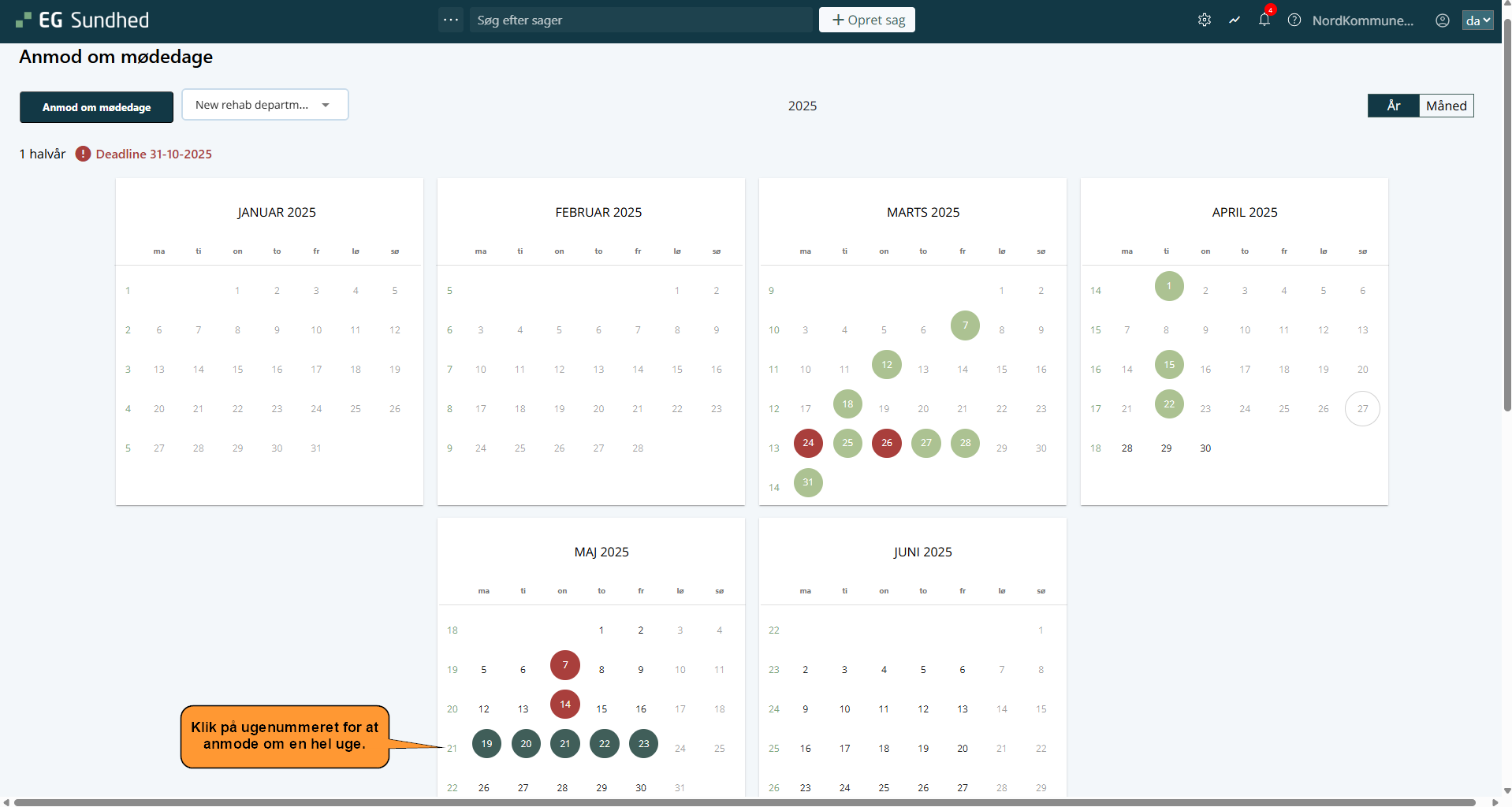This screenshot has width=1512, height=807.
Task: Open the da language selector
Action: 1477,20
